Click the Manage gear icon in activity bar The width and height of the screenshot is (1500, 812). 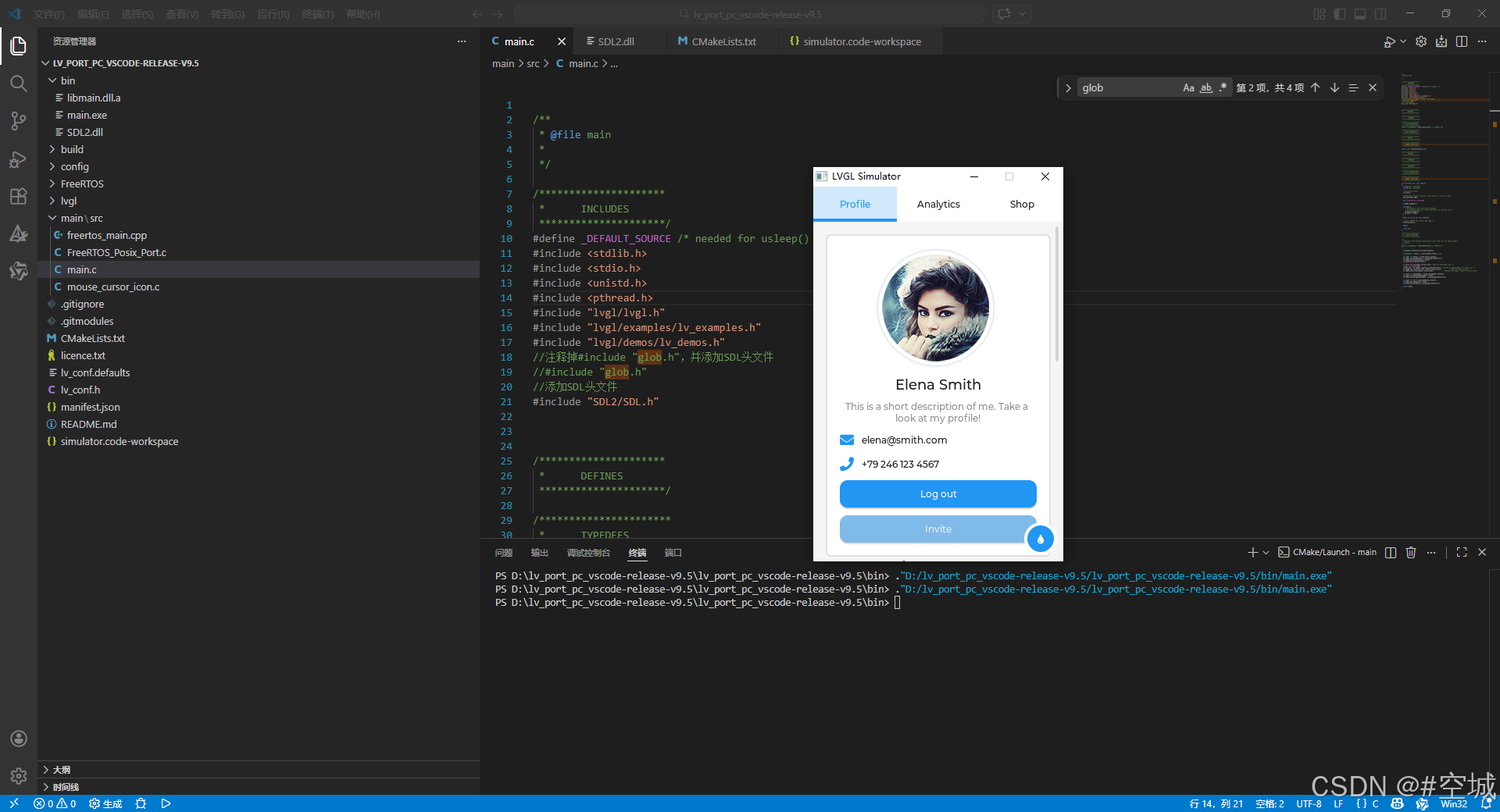19,776
